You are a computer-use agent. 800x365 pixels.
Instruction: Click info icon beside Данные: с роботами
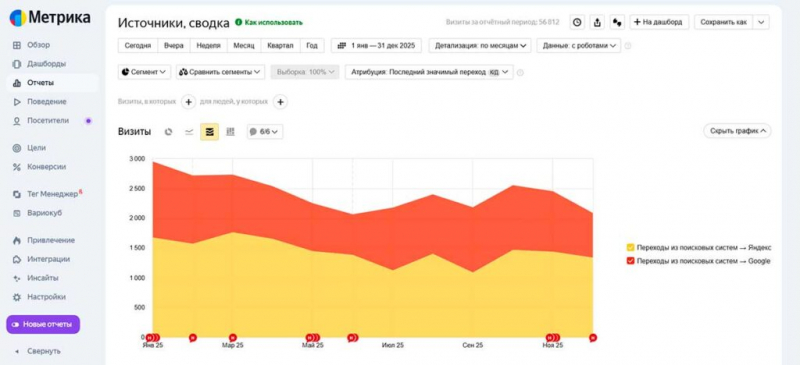(628, 46)
